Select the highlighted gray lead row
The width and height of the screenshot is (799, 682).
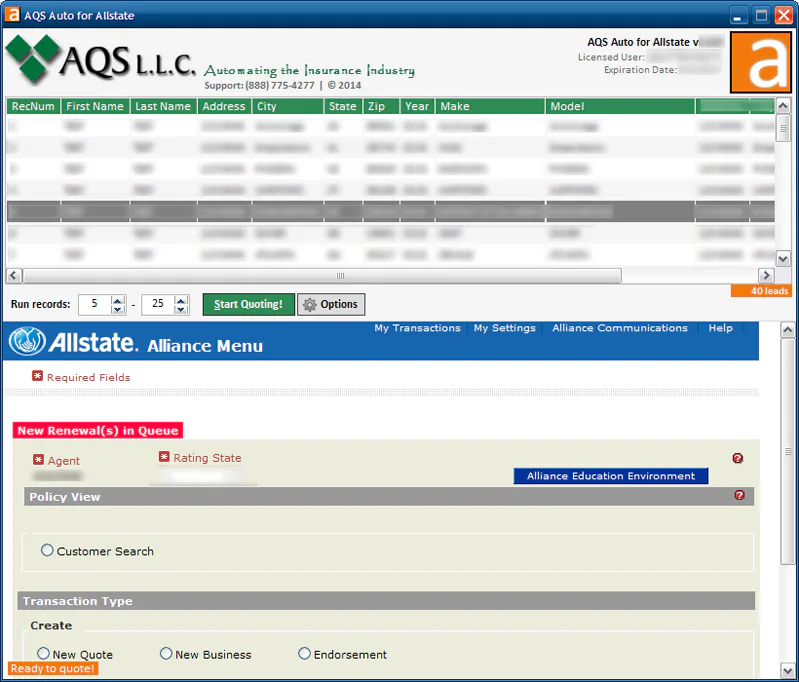[x=390, y=211]
